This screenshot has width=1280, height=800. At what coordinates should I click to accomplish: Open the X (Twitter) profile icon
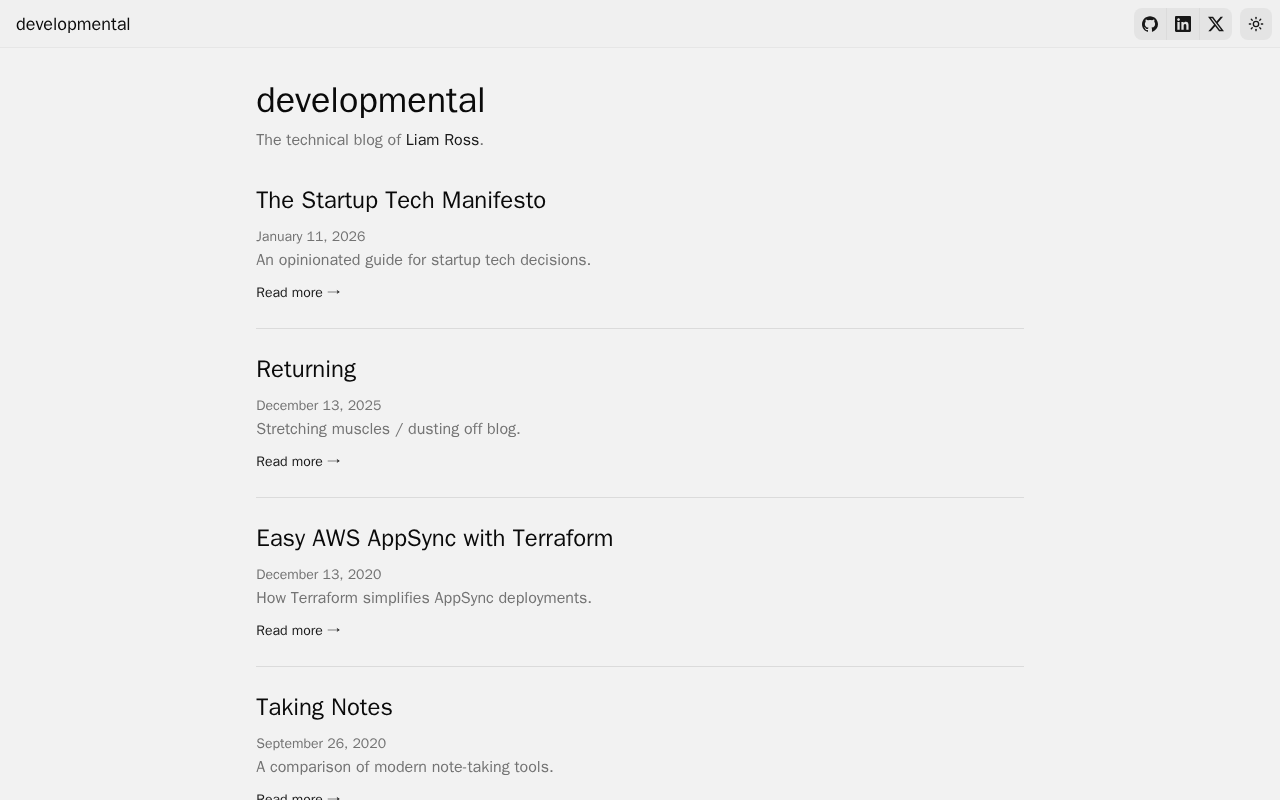[x=1216, y=24]
